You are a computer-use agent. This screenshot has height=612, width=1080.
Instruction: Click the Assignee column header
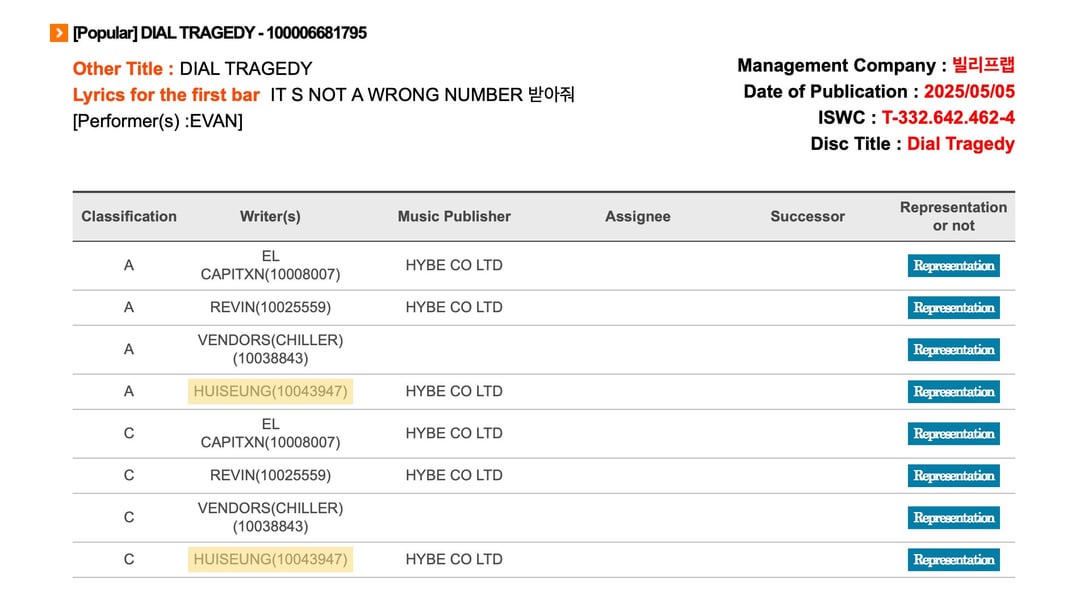[x=638, y=216]
